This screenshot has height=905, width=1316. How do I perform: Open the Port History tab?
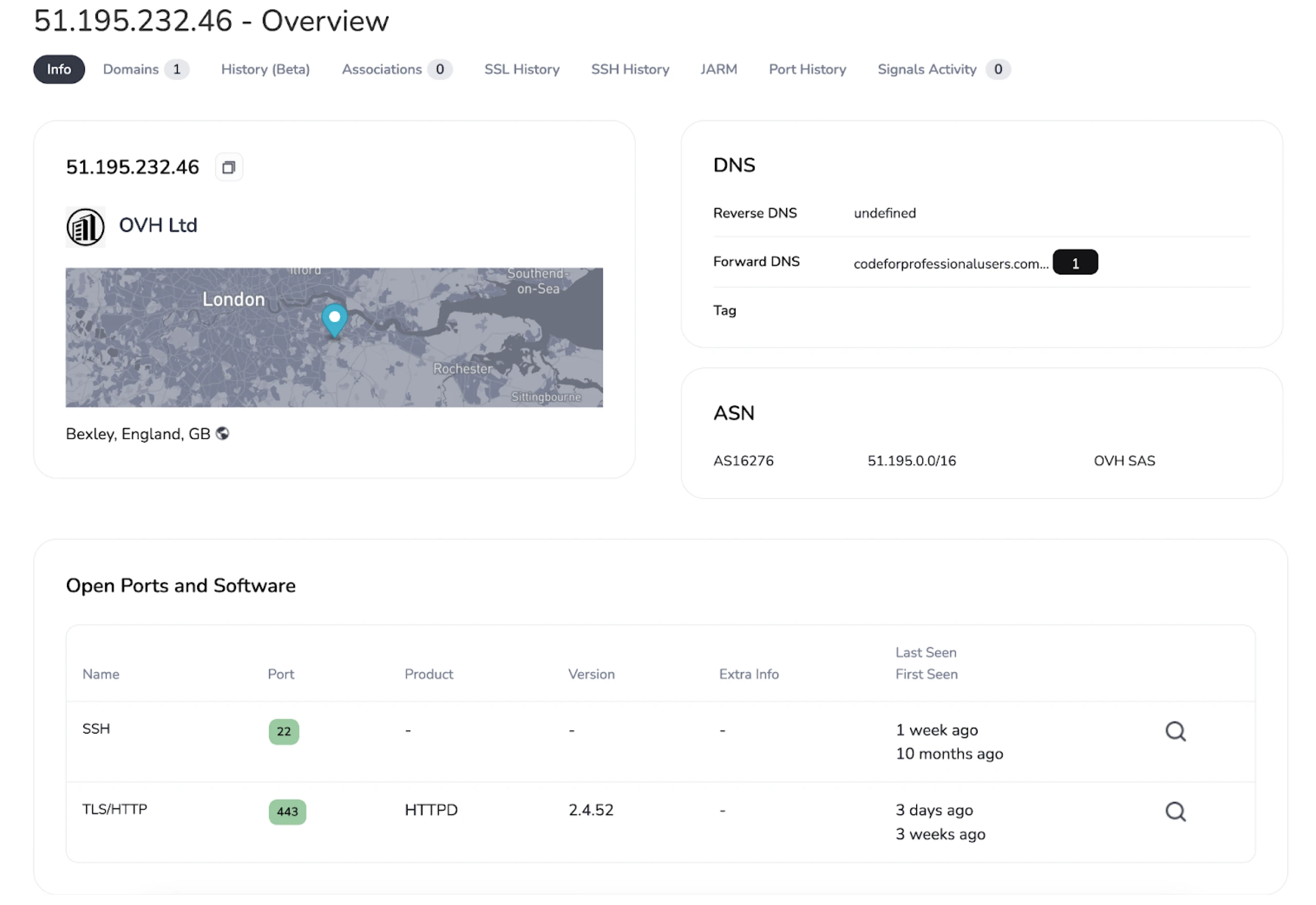(808, 69)
